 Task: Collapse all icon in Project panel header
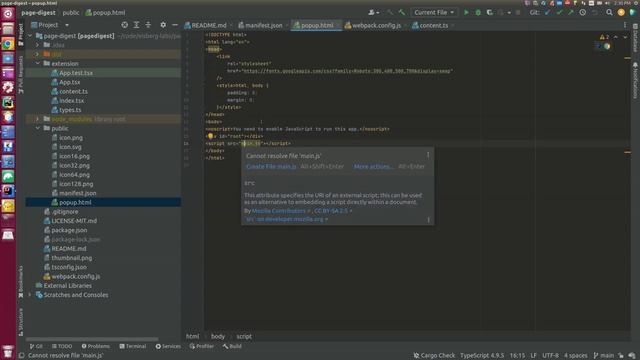tap(148, 25)
